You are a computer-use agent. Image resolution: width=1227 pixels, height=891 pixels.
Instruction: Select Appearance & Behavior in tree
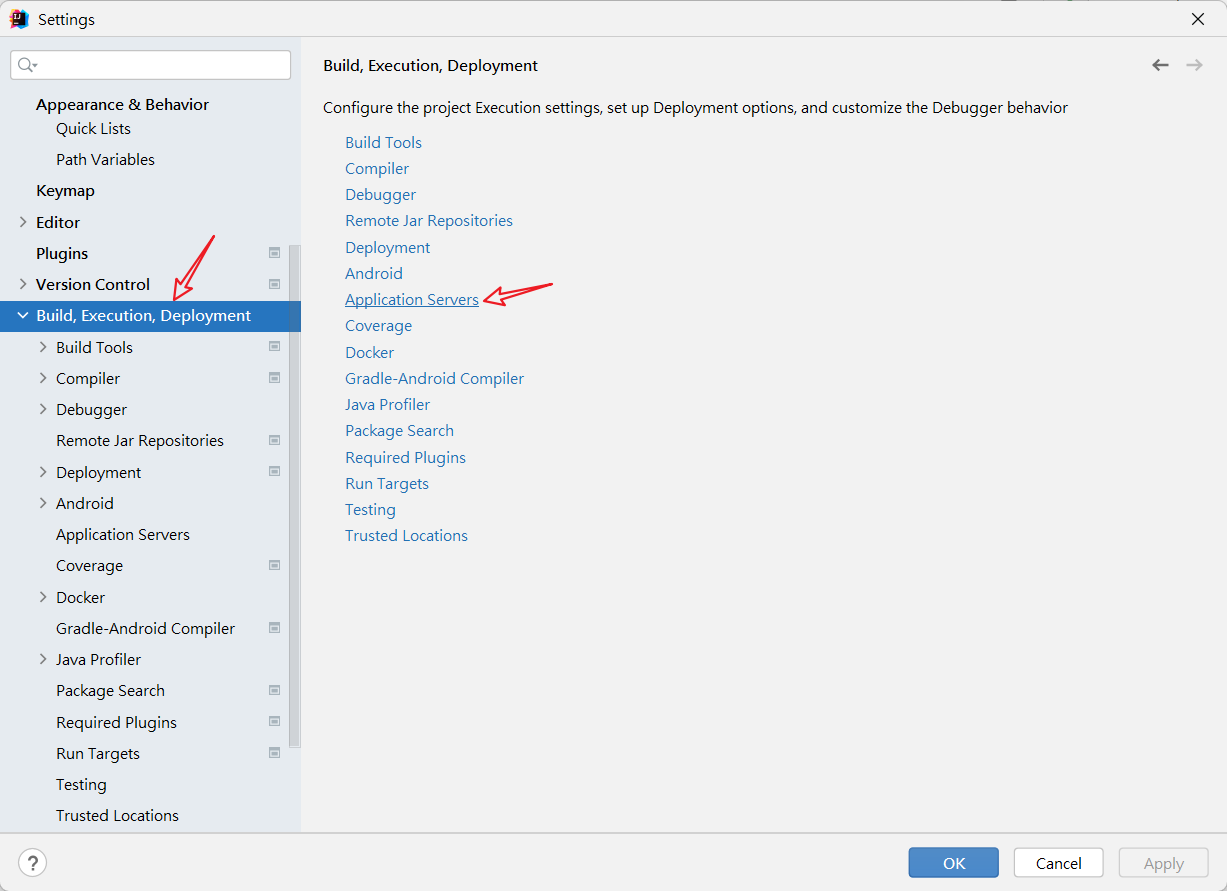pos(122,104)
